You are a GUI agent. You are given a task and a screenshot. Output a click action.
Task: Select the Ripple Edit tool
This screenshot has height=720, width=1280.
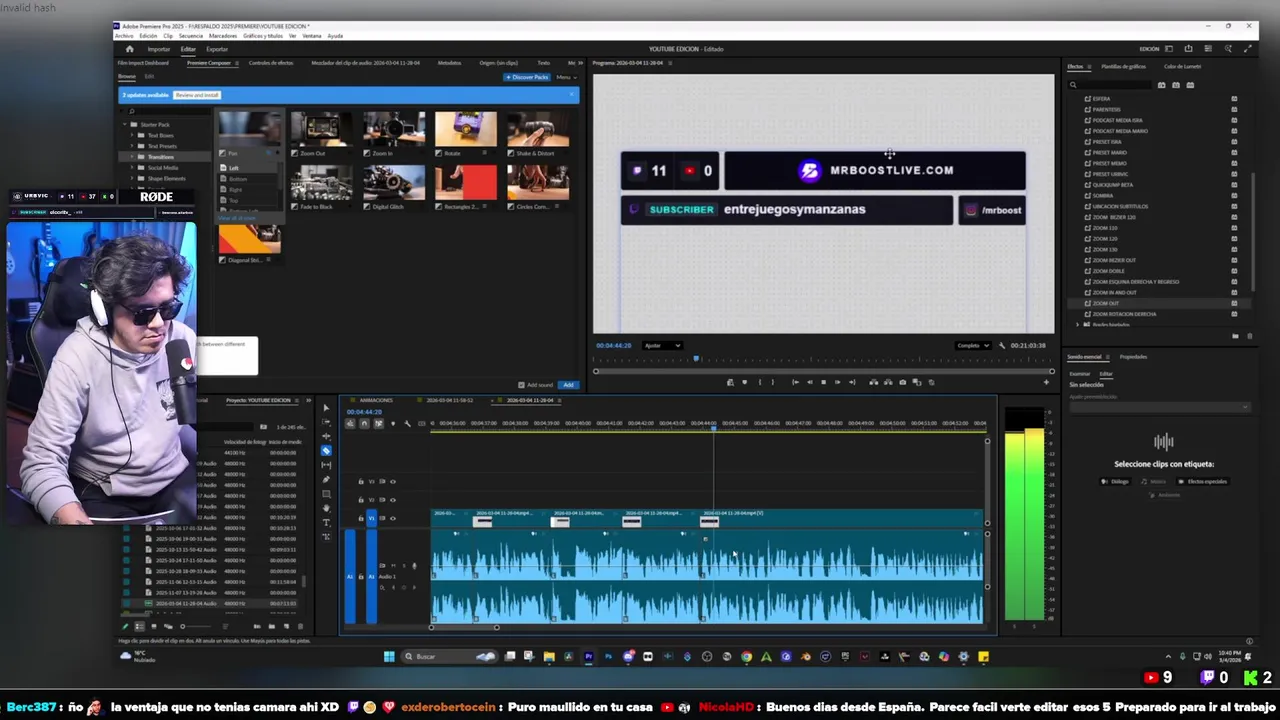click(x=326, y=436)
